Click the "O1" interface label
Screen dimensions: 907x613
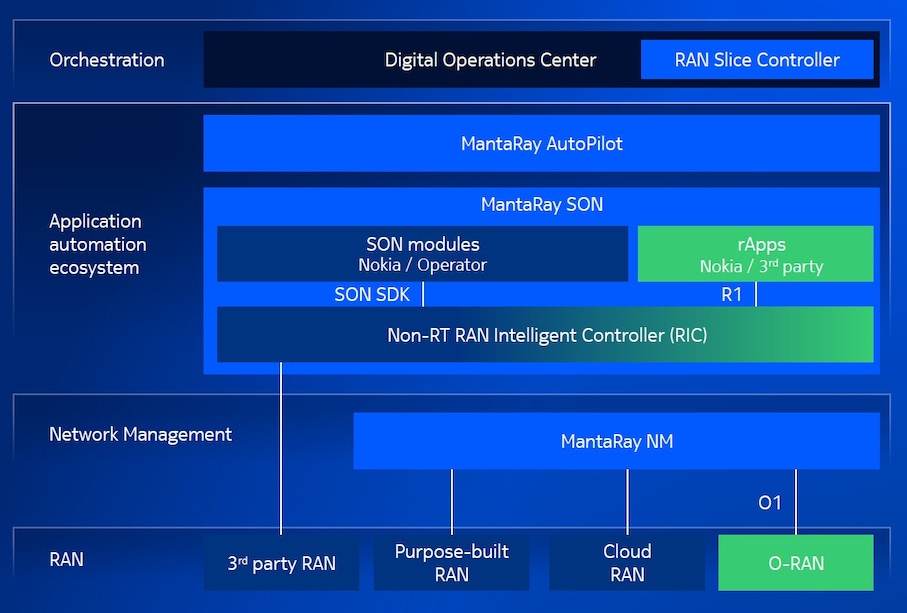tap(769, 503)
